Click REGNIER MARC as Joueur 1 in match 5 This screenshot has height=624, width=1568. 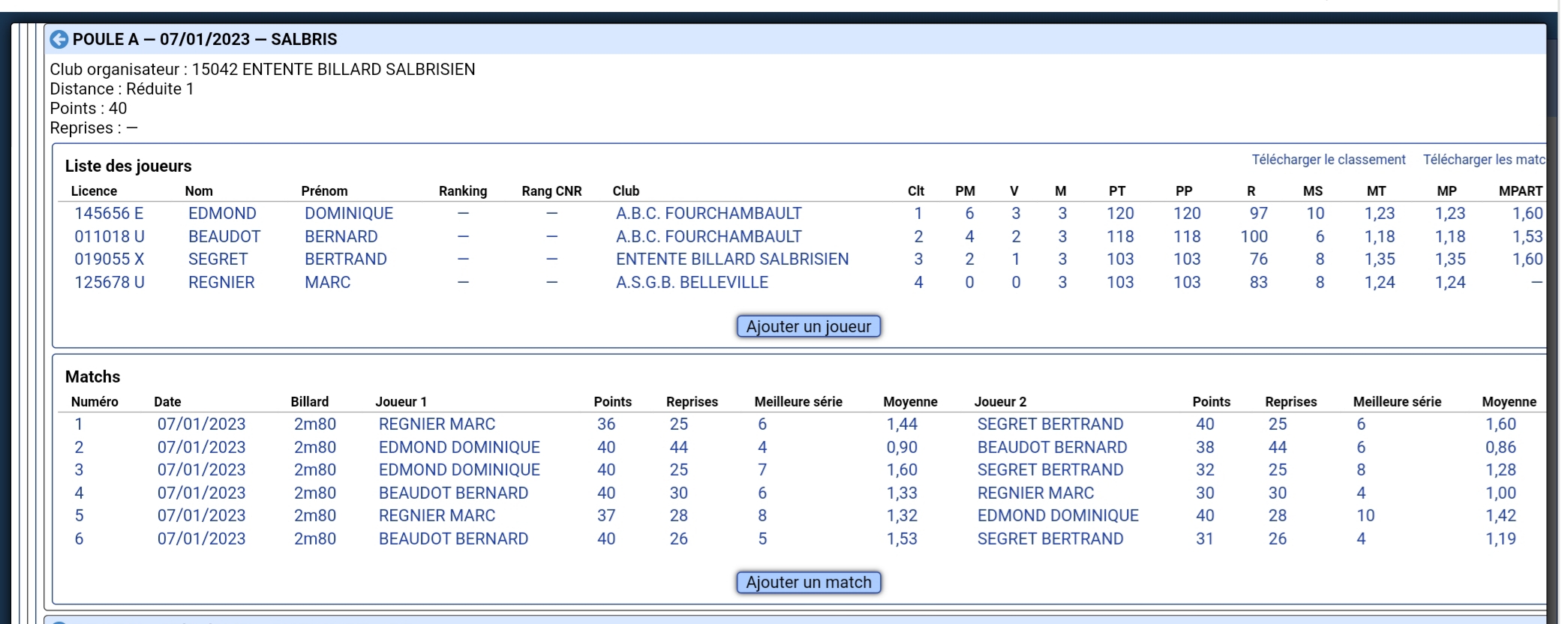coord(437,516)
